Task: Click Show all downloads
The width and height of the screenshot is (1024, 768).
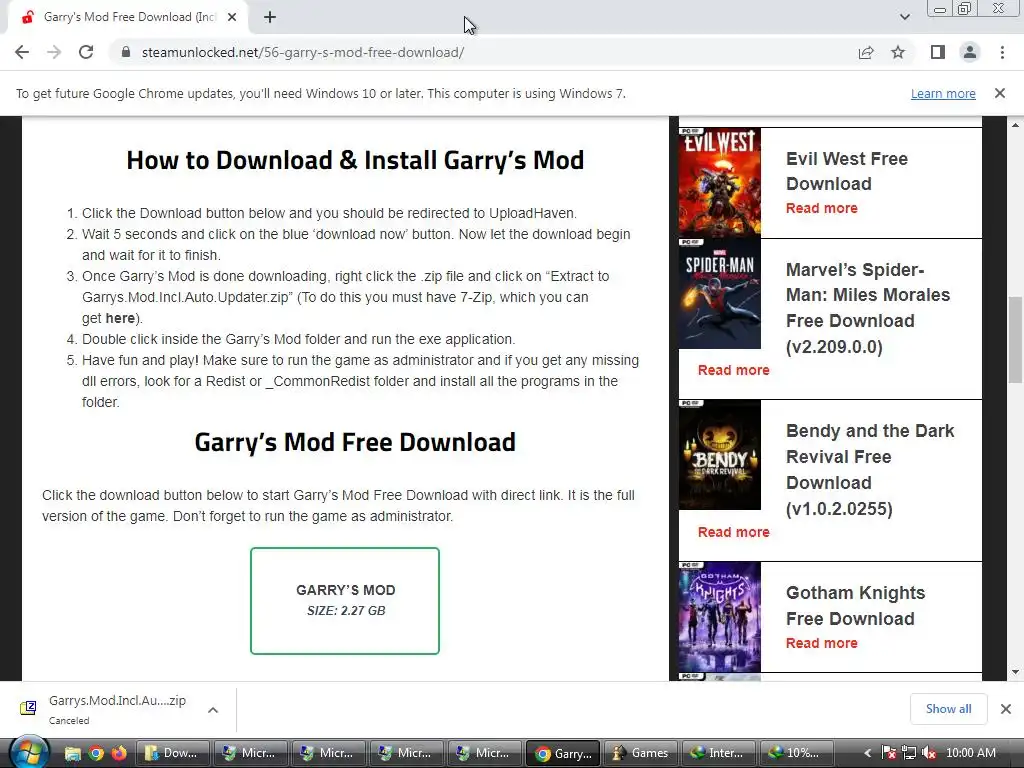Action: point(948,709)
